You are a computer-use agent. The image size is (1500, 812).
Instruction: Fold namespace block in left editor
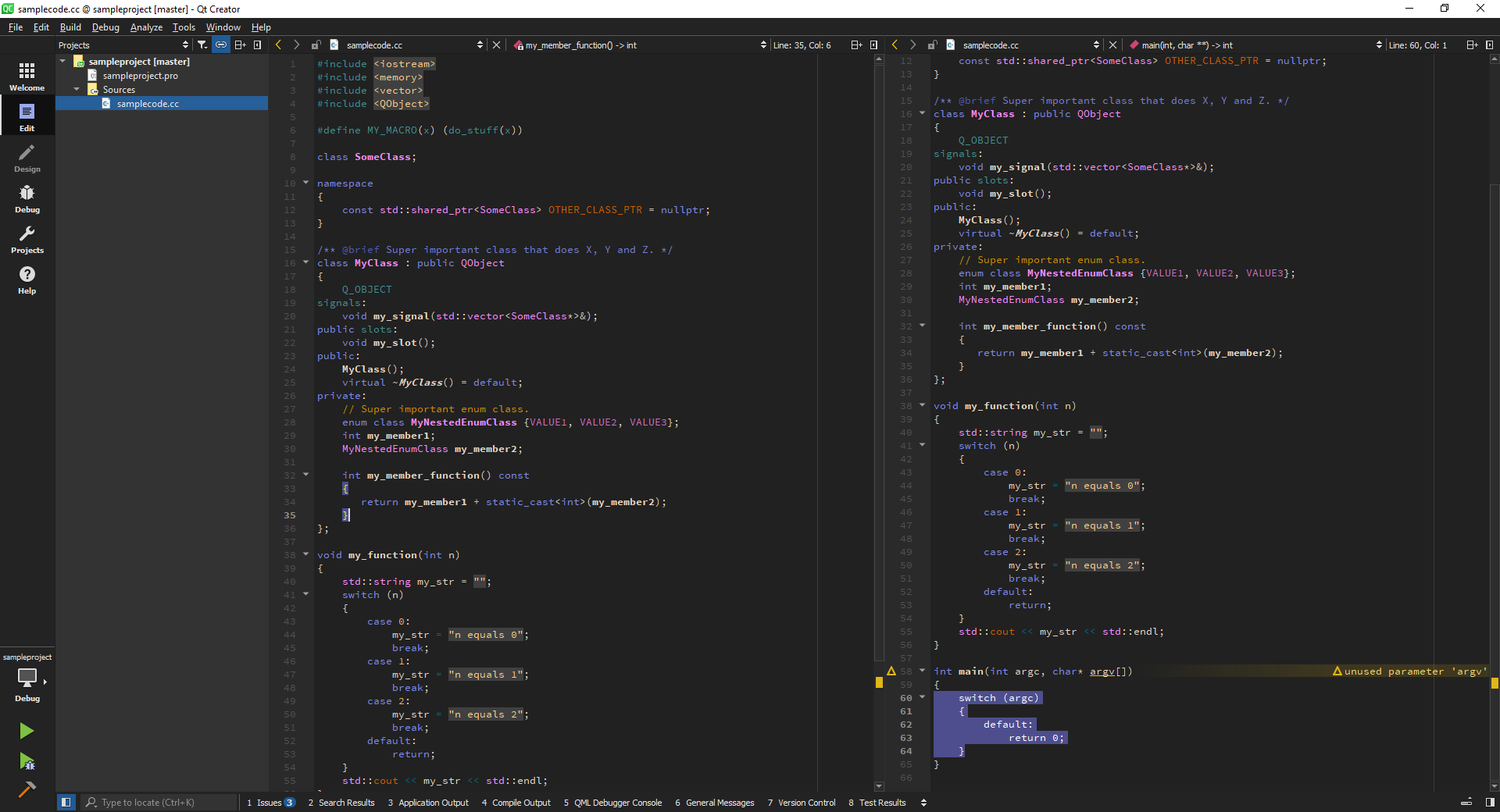click(x=305, y=183)
